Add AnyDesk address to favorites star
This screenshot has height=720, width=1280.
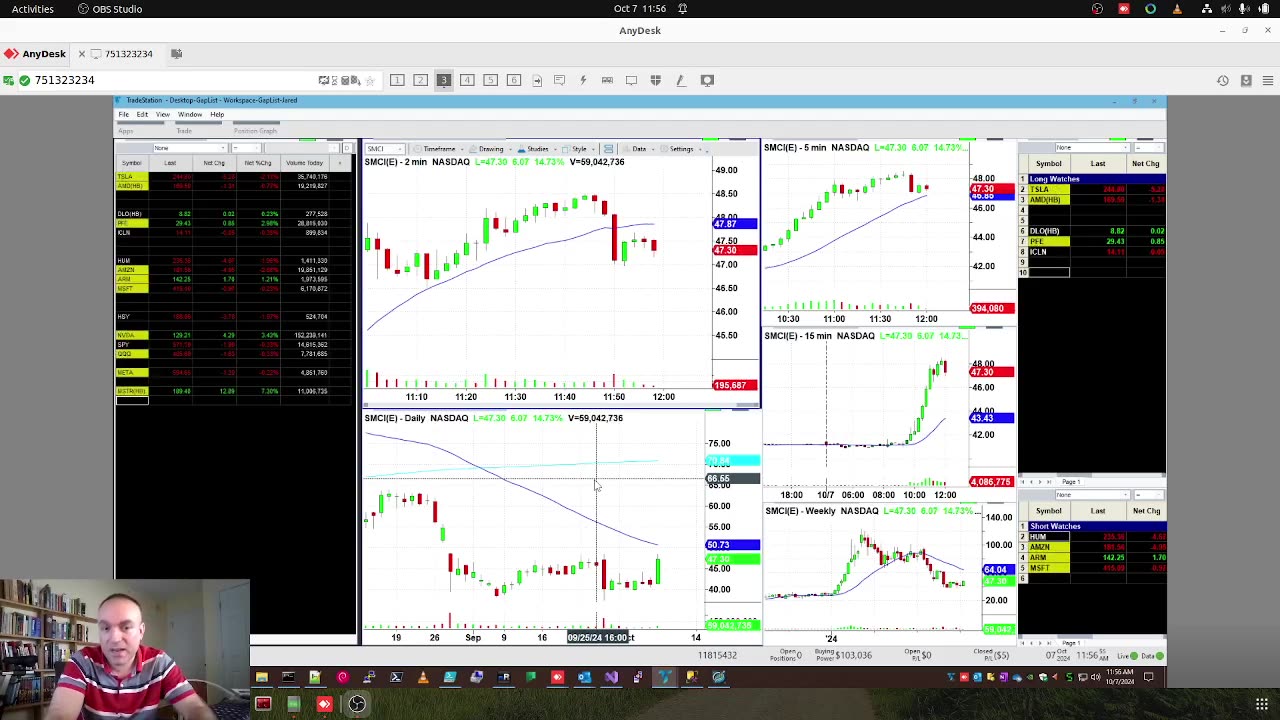pos(370,80)
